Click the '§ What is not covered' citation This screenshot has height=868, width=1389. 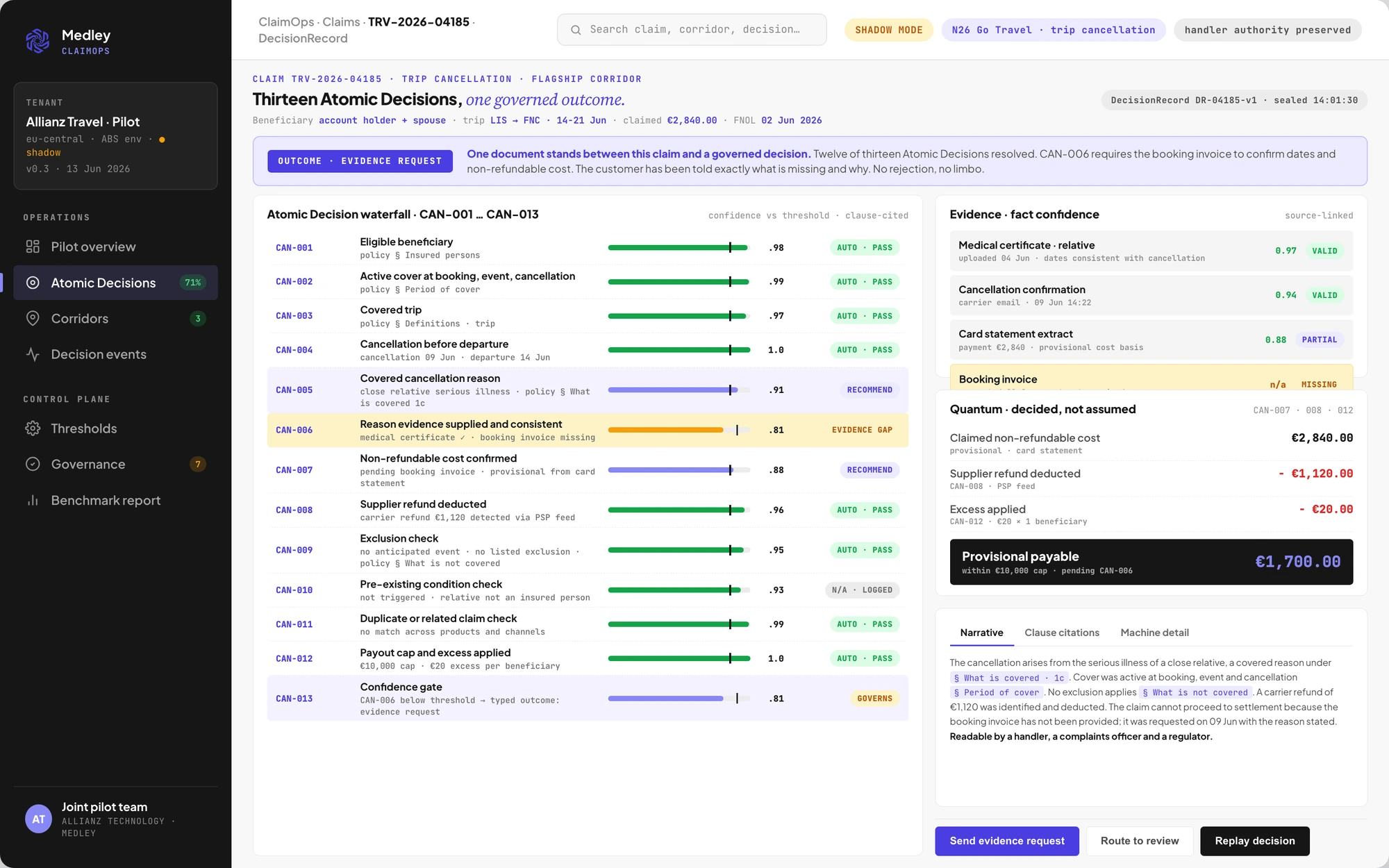tap(1195, 692)
